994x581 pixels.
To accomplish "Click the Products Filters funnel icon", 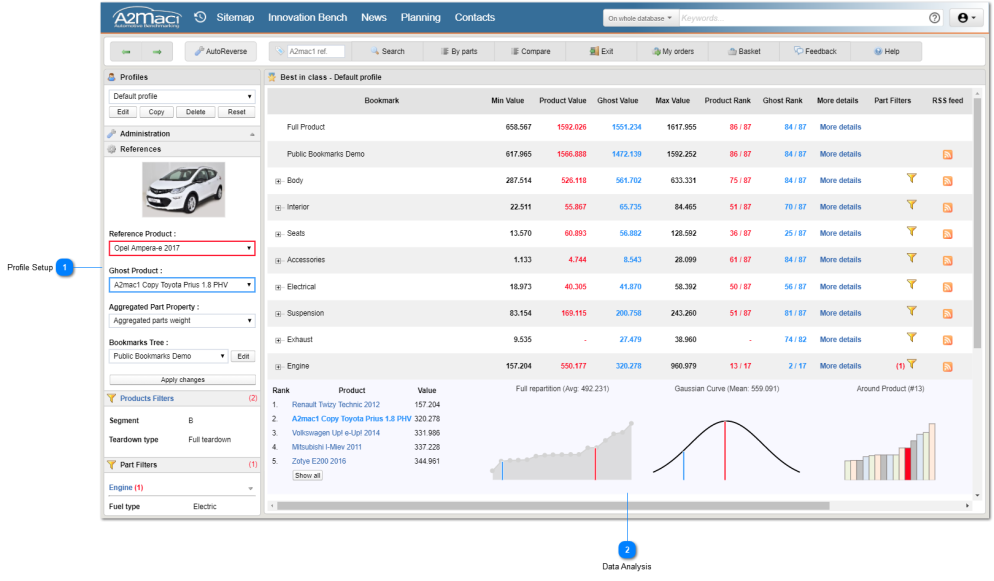I will coord(112,399).
